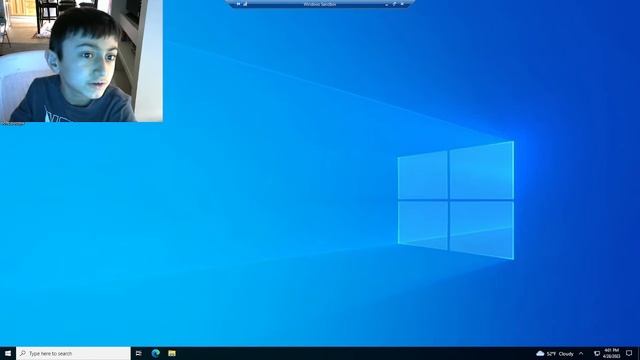
Task: Open Task View on the taskbar
Action: (139, 353)
